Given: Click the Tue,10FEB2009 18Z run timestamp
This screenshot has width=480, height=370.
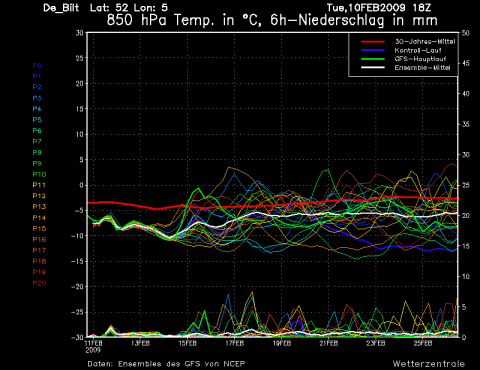Looking at the screenshot, I should 379,8.
